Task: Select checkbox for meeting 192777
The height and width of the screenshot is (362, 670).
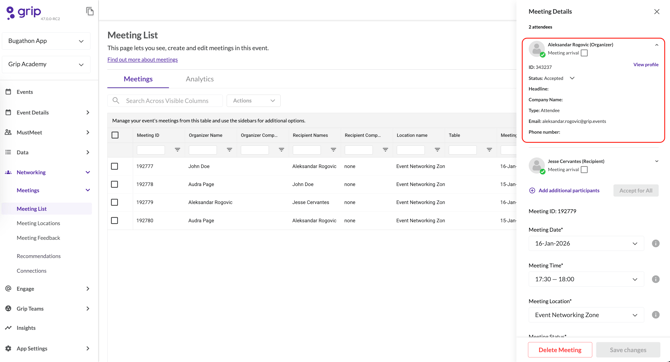Action: [x=115, y=166]
